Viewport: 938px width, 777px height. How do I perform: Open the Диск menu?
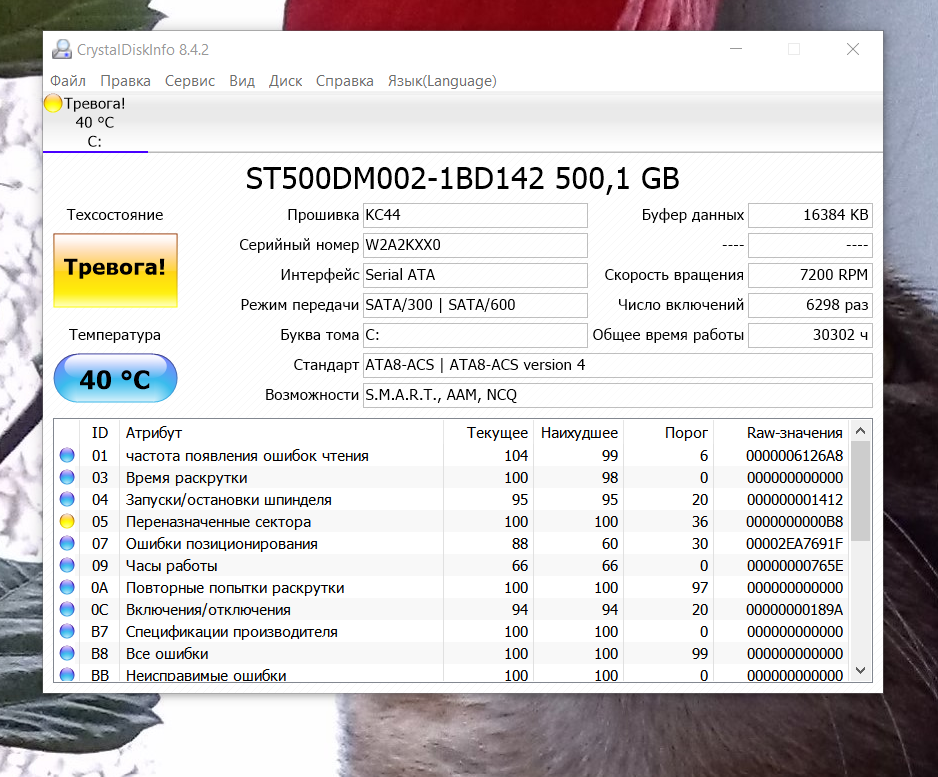(285, 81)
